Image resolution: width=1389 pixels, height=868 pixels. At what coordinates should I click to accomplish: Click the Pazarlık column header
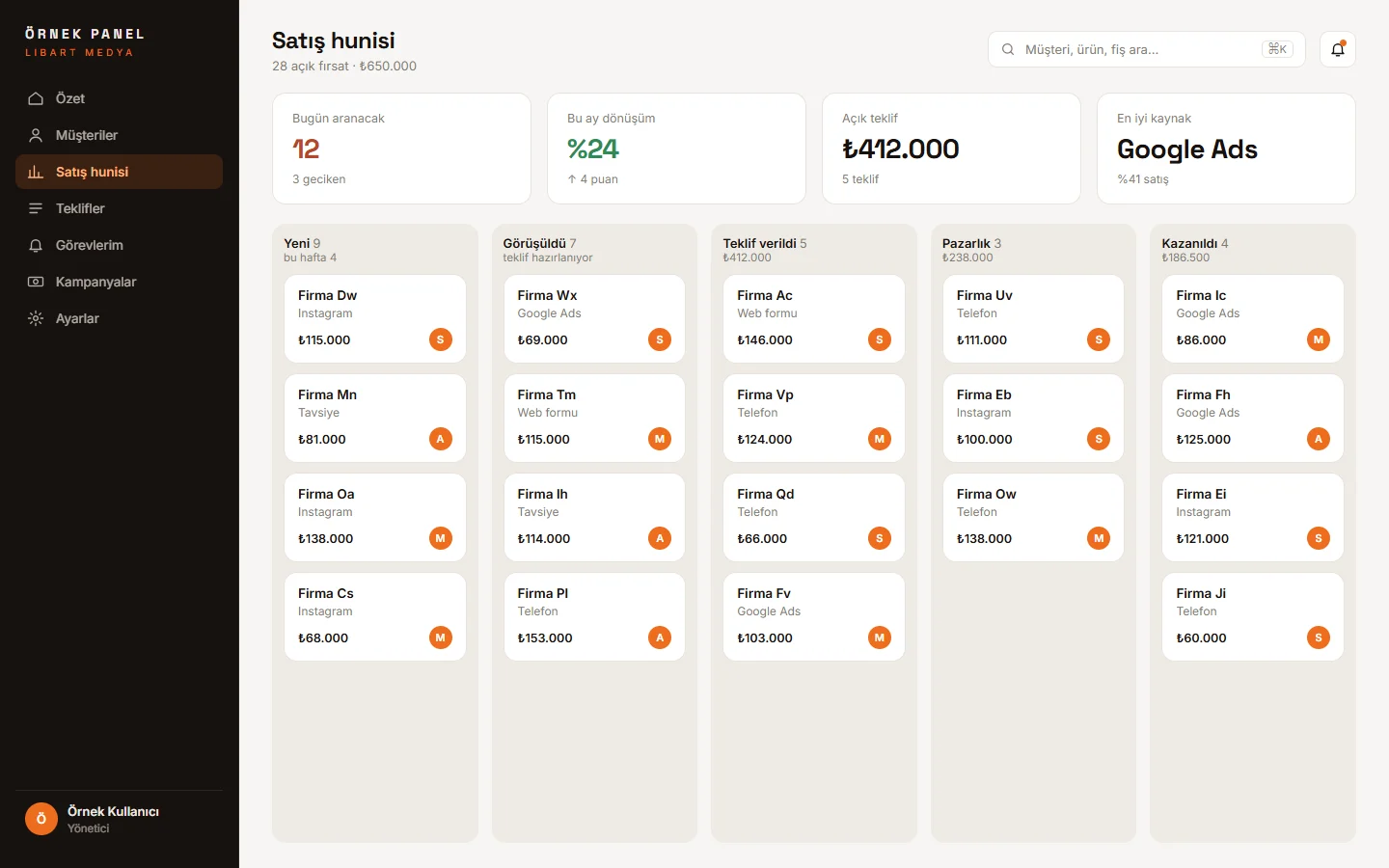pyautogui.click(x=971, y=243)
